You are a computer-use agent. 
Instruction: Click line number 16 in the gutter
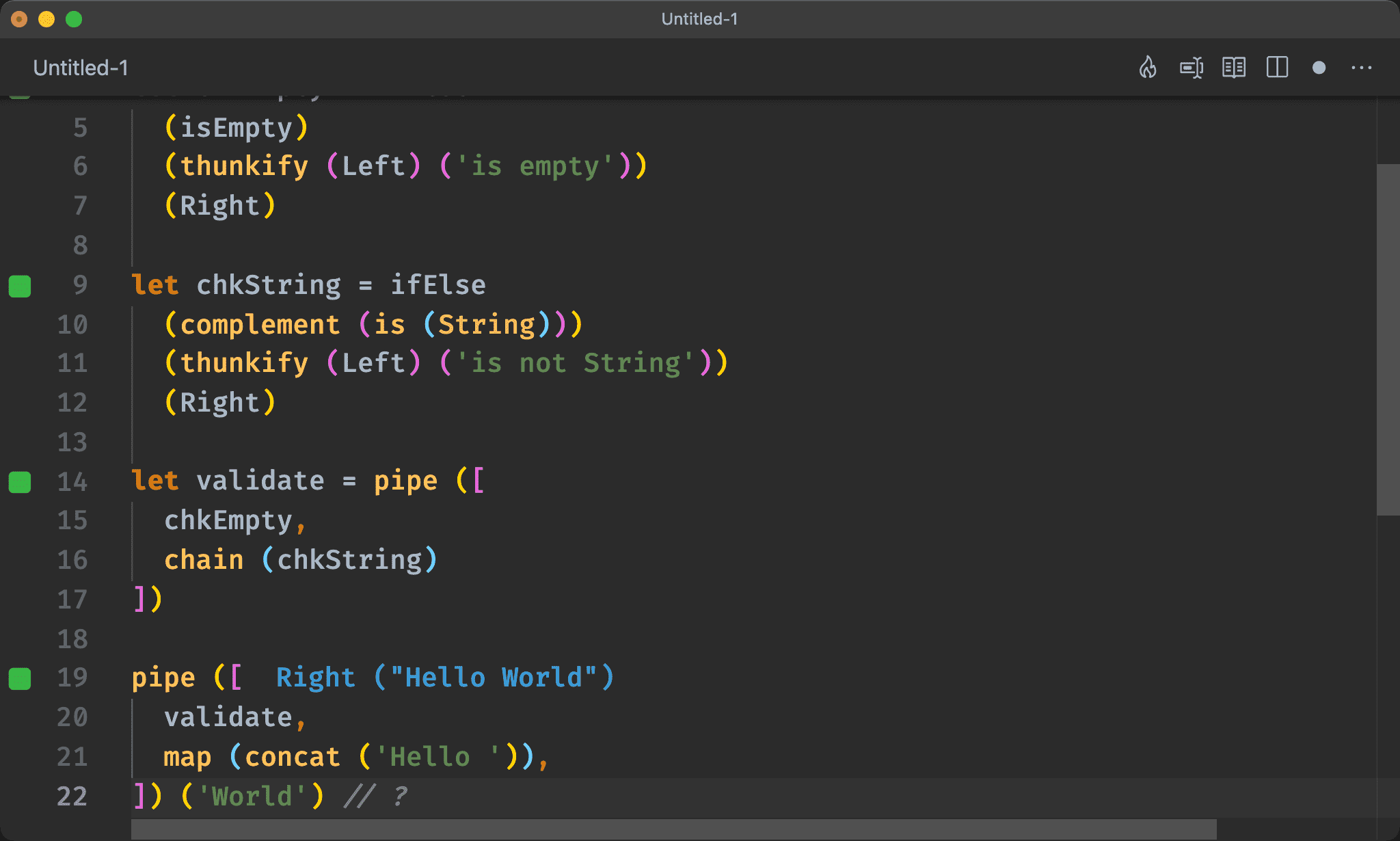click(72, 560)
